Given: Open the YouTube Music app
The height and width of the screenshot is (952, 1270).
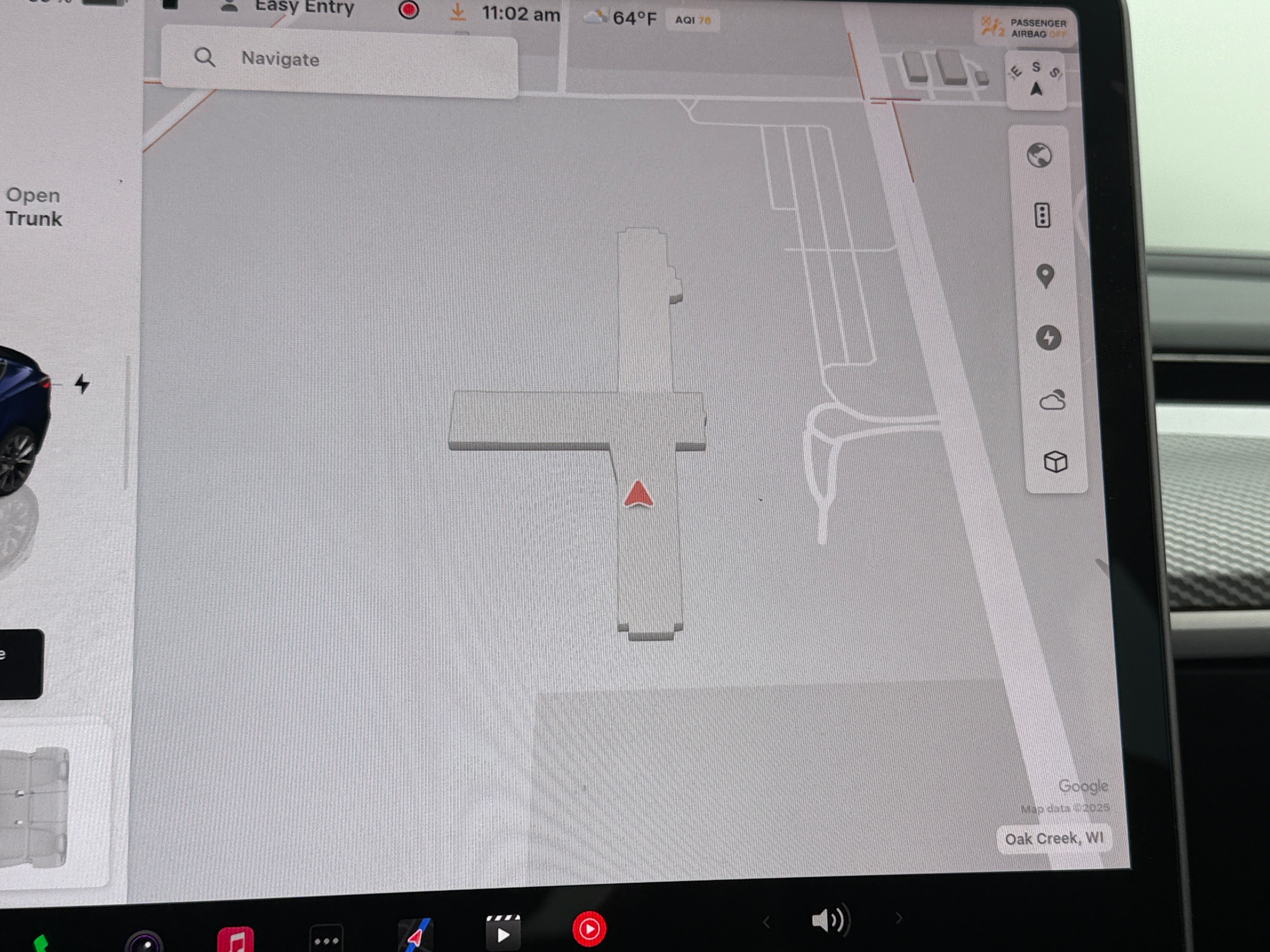Looking at the screenshot, I should pos(589,928).
